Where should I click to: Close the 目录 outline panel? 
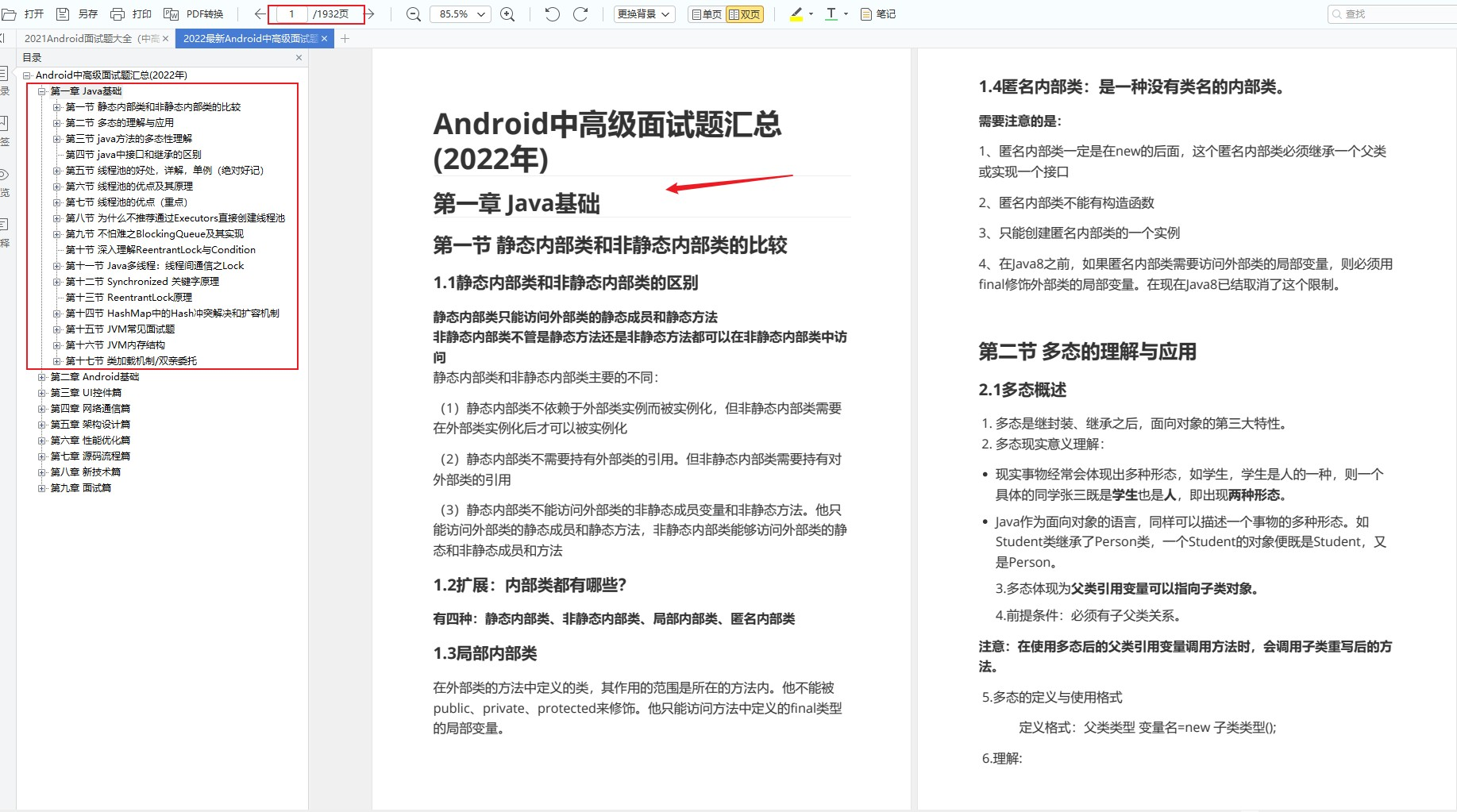(299, 57)
